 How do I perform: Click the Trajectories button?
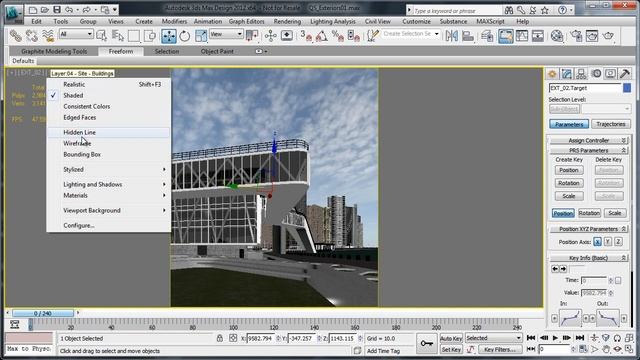(611, 124)
